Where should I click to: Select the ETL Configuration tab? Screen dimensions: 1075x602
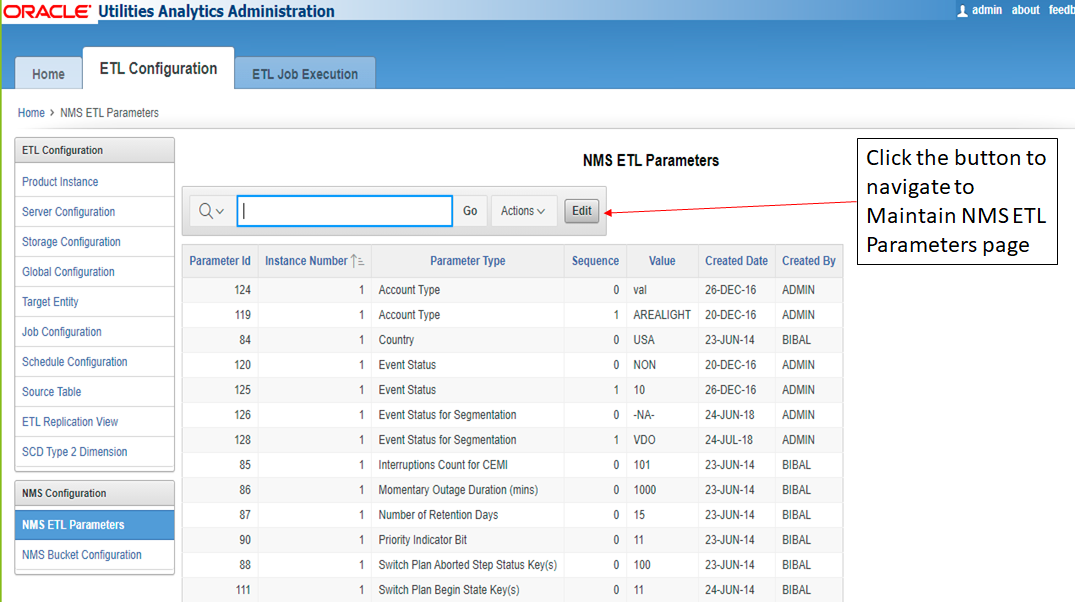click(x=157, y=68)
